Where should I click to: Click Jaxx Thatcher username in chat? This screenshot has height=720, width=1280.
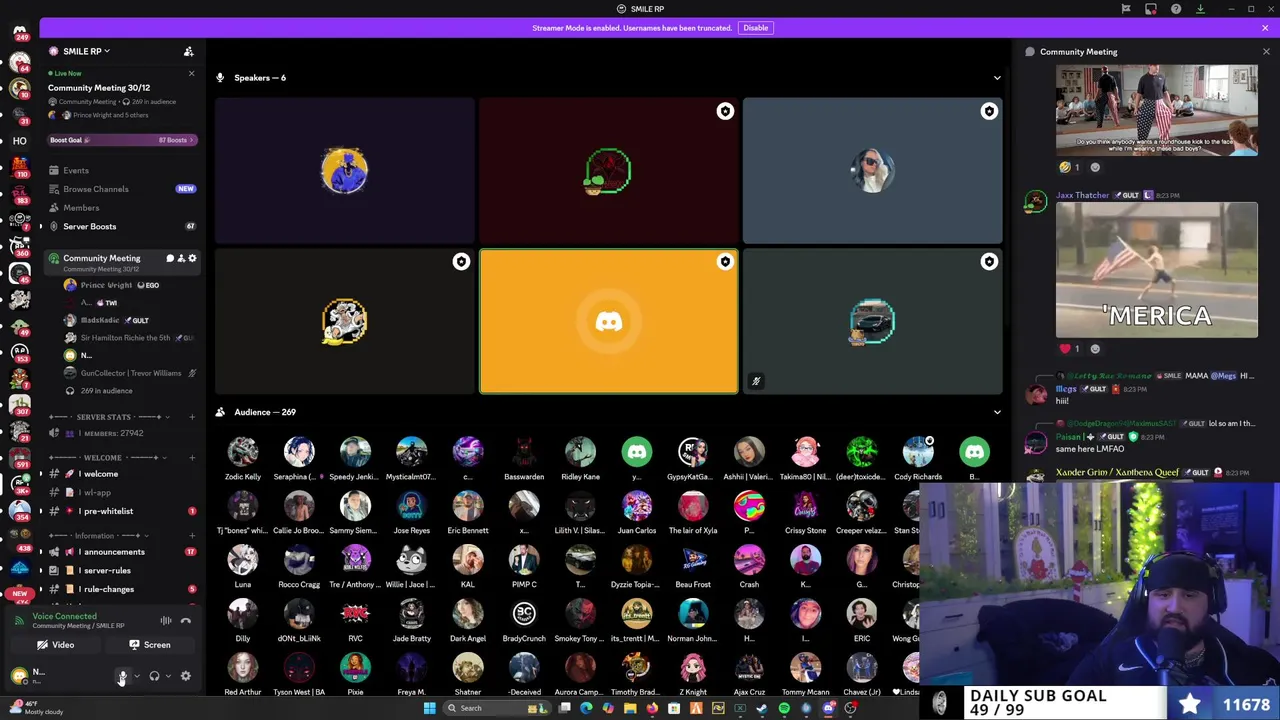point(1084,195)
